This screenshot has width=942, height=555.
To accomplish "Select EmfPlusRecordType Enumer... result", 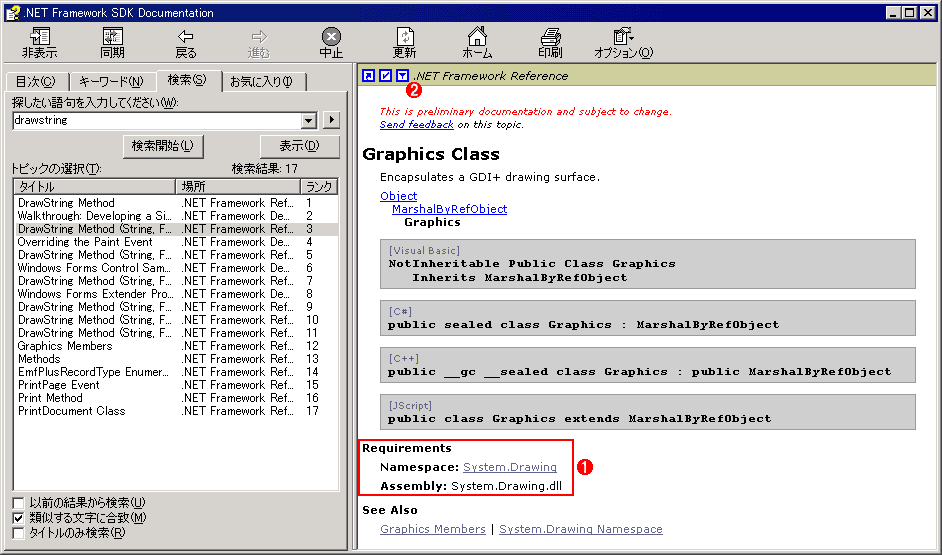I will click(175, 372).
